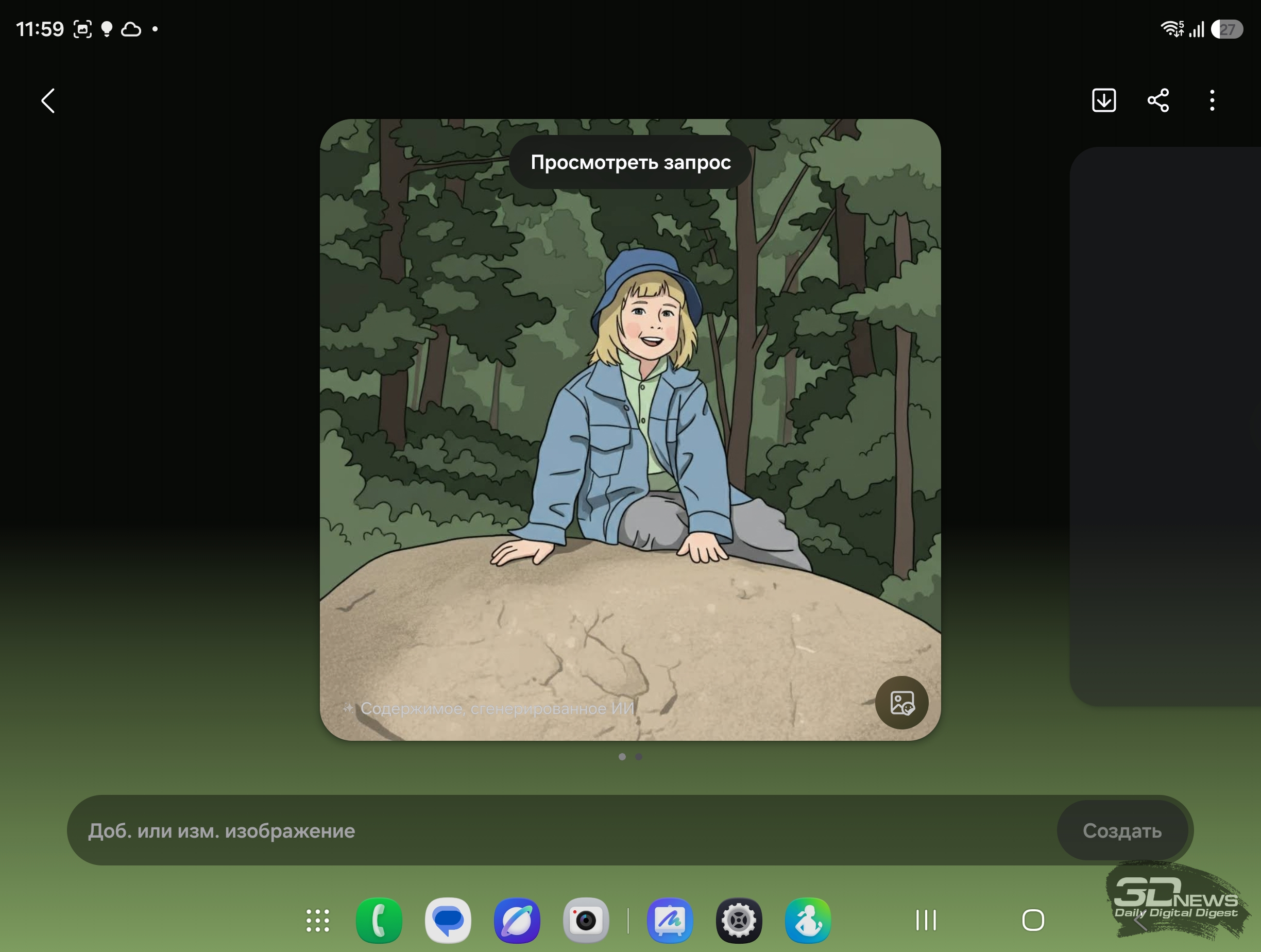This screenshot has width=1261, height=952.
Task: Share the generated image
Action: [1158, 100]
